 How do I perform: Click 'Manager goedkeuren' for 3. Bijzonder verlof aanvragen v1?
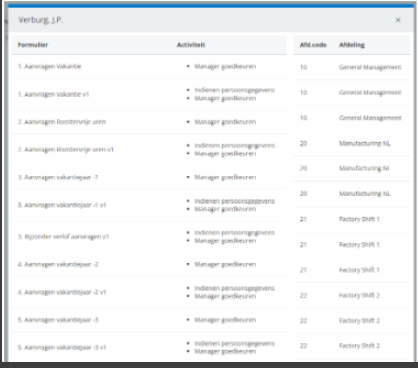tap(225, 241)
